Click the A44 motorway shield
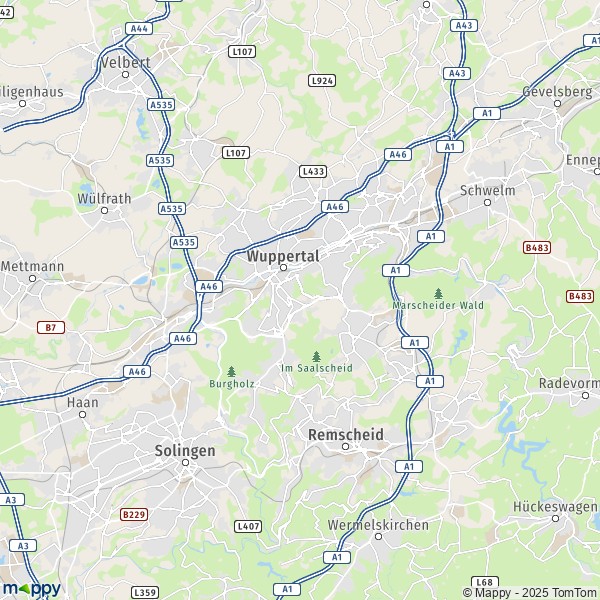This screenshot has width=600, height=600. (139, 28)
